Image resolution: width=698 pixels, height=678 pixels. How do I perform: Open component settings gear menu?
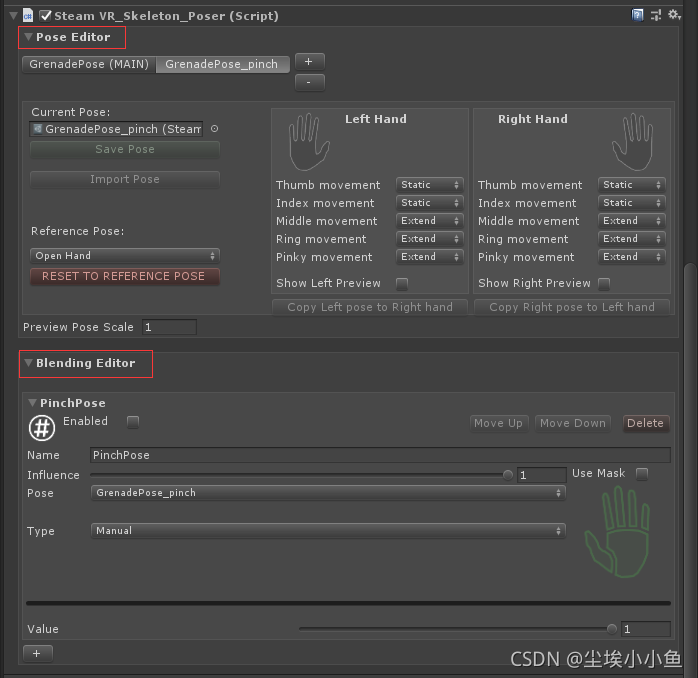pos(674,15)
